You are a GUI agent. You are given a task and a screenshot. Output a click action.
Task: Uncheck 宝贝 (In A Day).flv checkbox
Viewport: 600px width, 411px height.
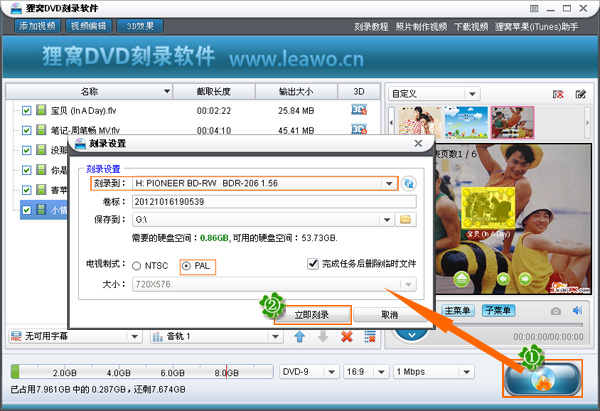26,111
